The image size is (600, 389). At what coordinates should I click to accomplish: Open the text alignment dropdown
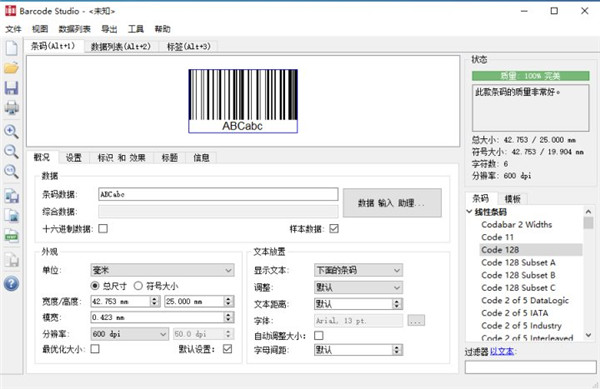point(358,287)
